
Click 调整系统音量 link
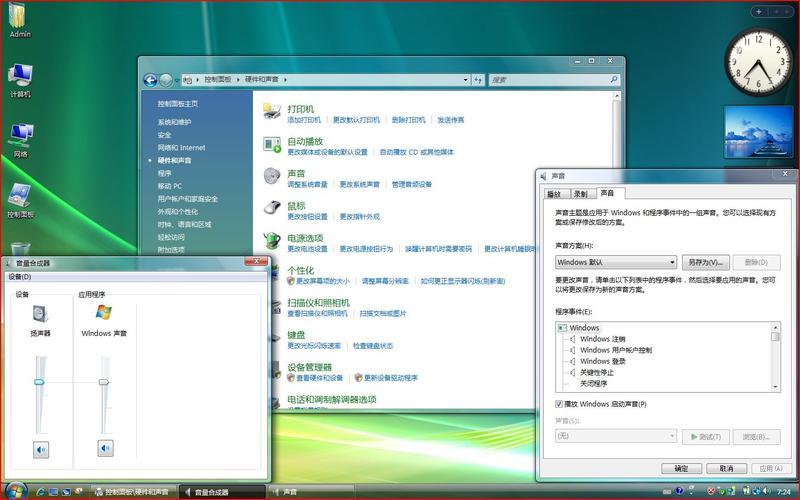(307, 184)
